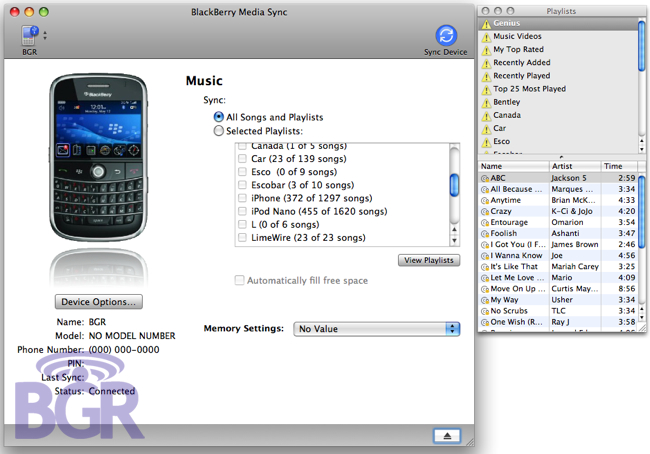Check the iPhone (372 of 1297 songs) playlist
This screenshot has width=650, height=454.
[x=242, y=198]
